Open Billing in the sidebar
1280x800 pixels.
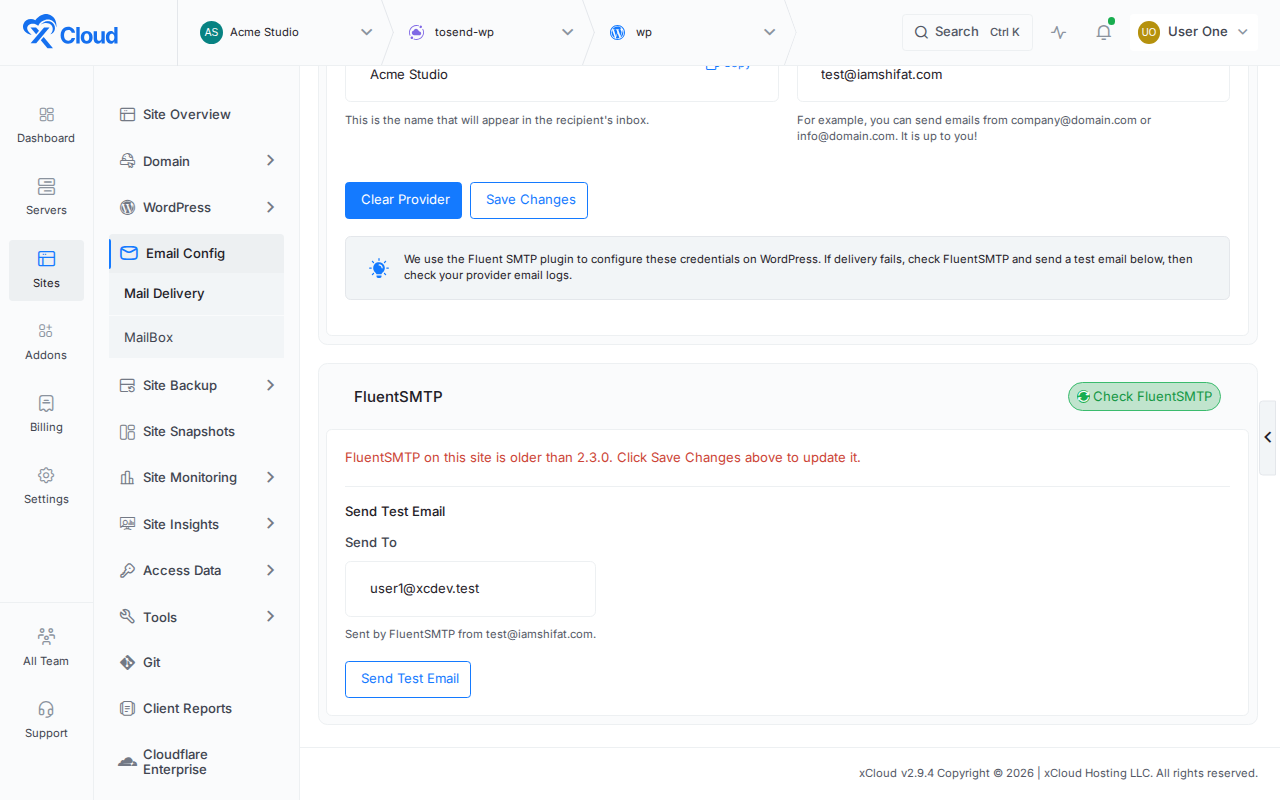click(x=46, y=414)
